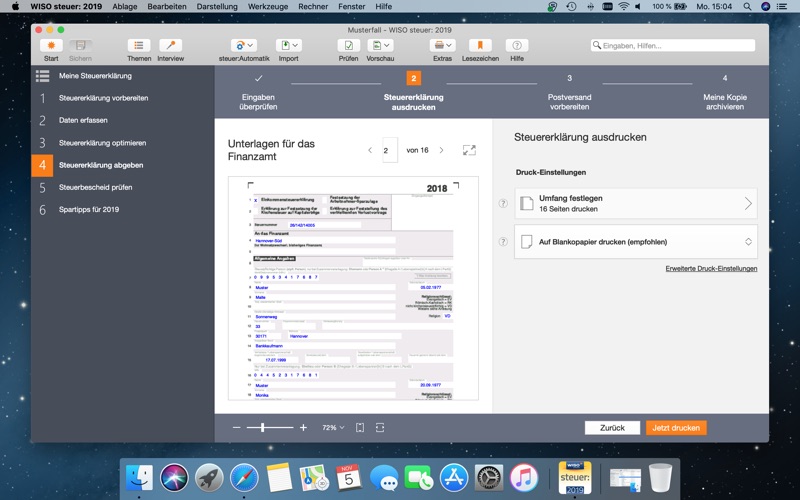Go to next page in the preview
800x500 pixels.
(441, 150)
